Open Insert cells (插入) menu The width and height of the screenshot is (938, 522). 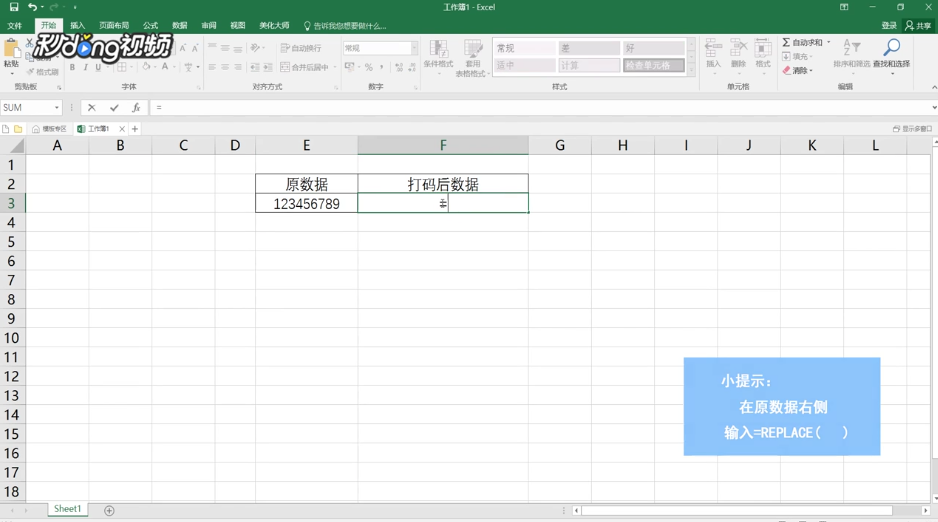[x=713, y=55]
